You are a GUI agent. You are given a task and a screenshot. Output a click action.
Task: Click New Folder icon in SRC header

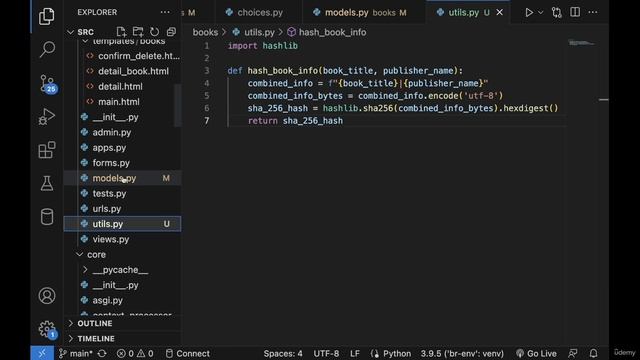point(138,32)
